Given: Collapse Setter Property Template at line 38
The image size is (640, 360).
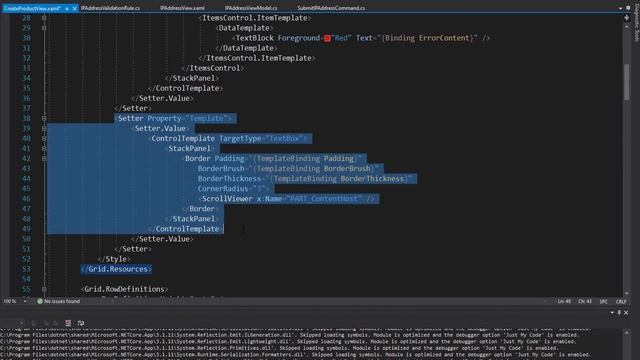Looking at the screenshot, I should (x=44, y=118).
